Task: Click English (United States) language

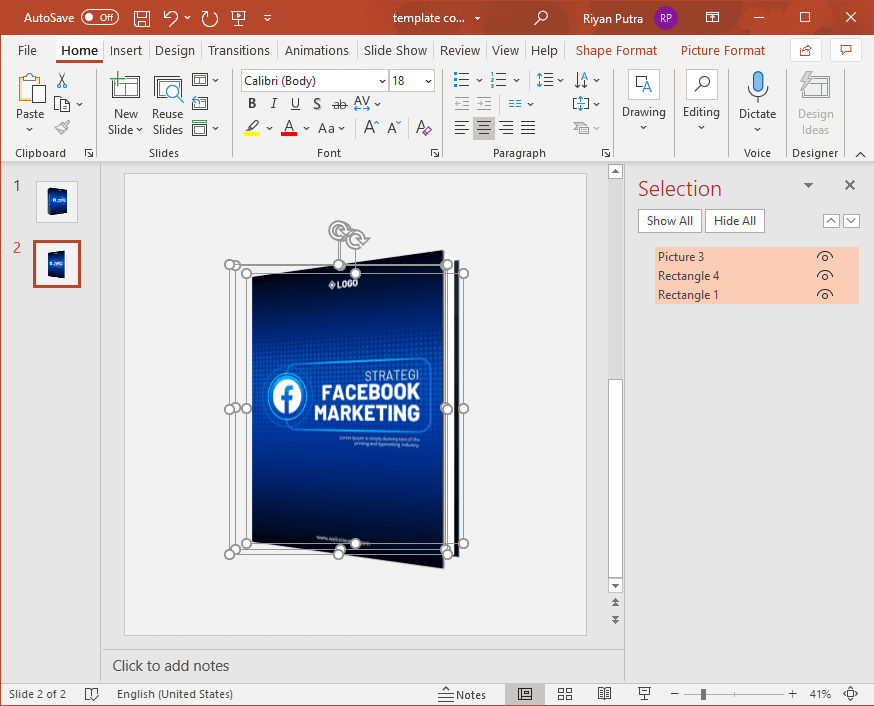Action: pos(174,694)
